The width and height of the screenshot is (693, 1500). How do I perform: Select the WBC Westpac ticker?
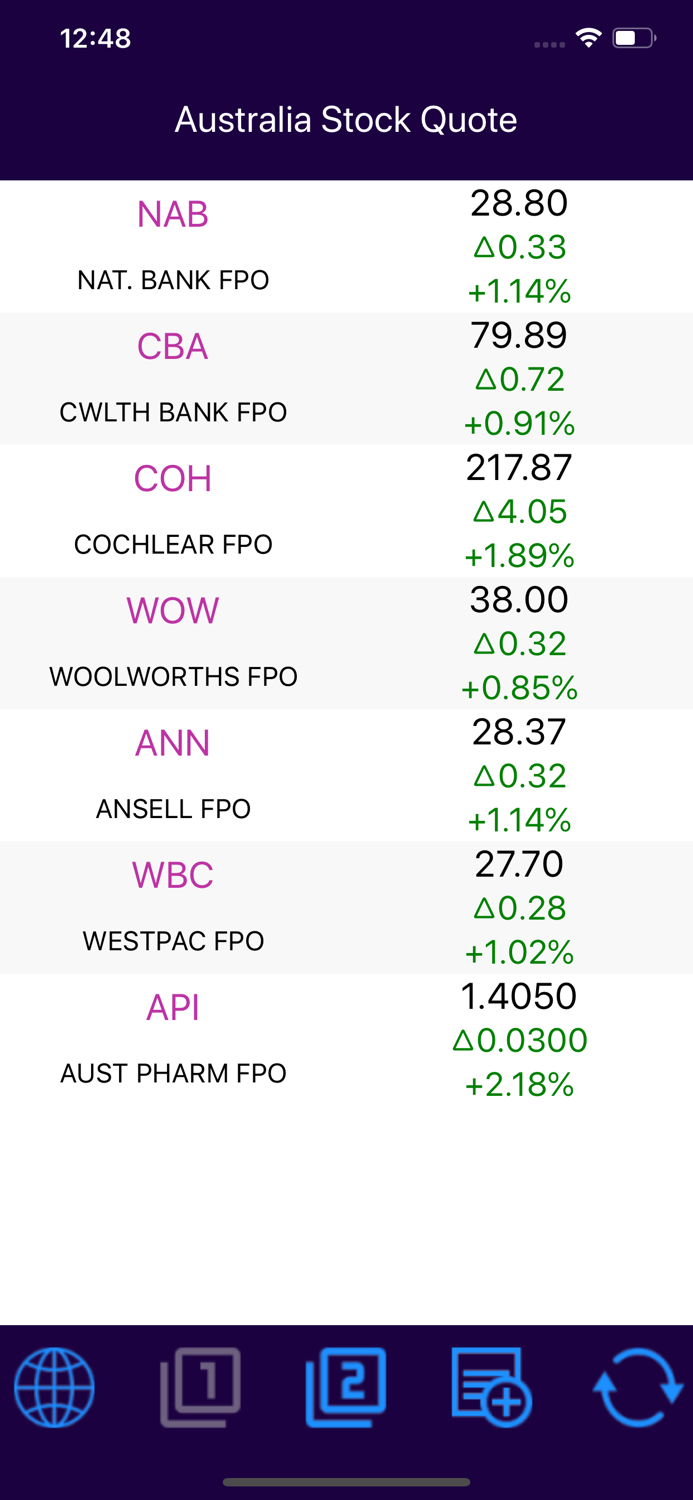pyautogui.click(x=172, y=875)
